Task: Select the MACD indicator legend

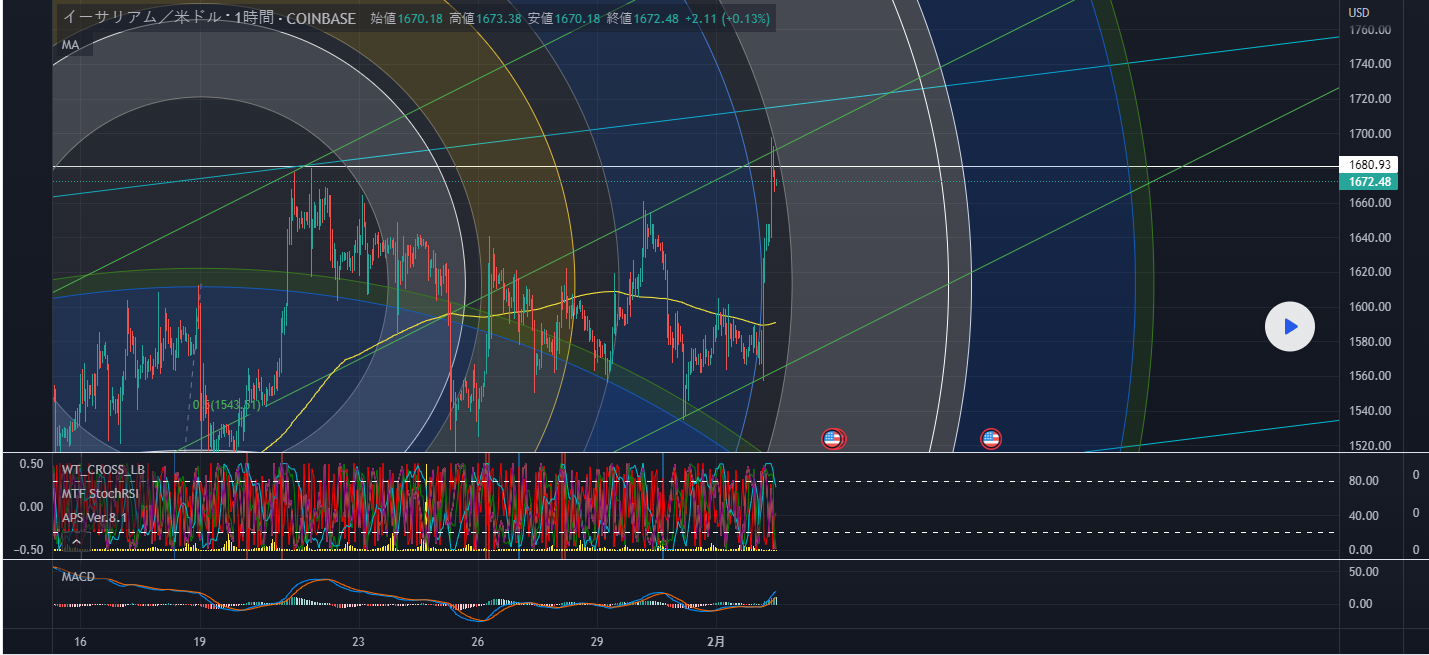Action: (78, 577)
